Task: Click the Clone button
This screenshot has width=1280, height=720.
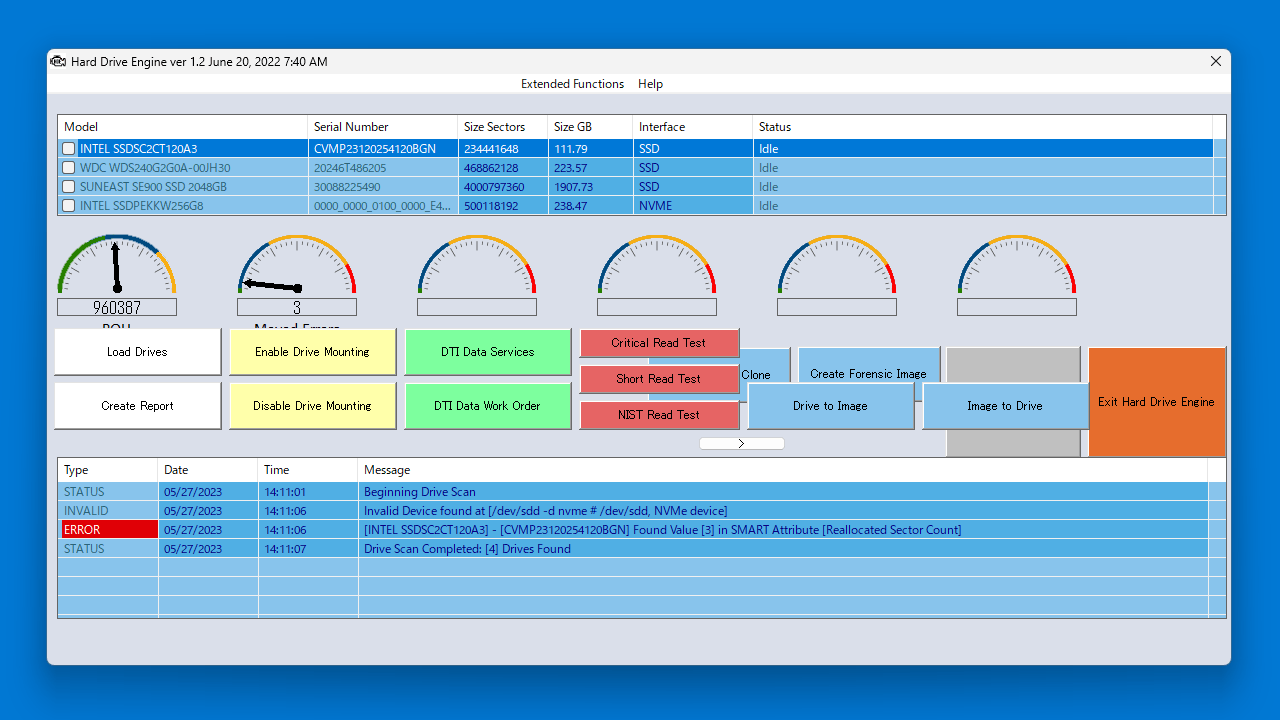Action: [x=764, y=365]
